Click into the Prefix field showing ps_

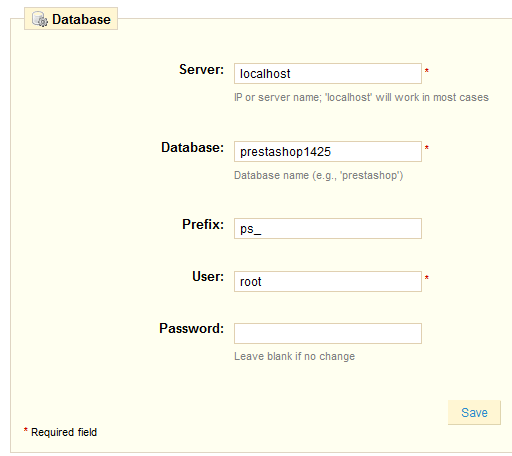tap(328, 228)
